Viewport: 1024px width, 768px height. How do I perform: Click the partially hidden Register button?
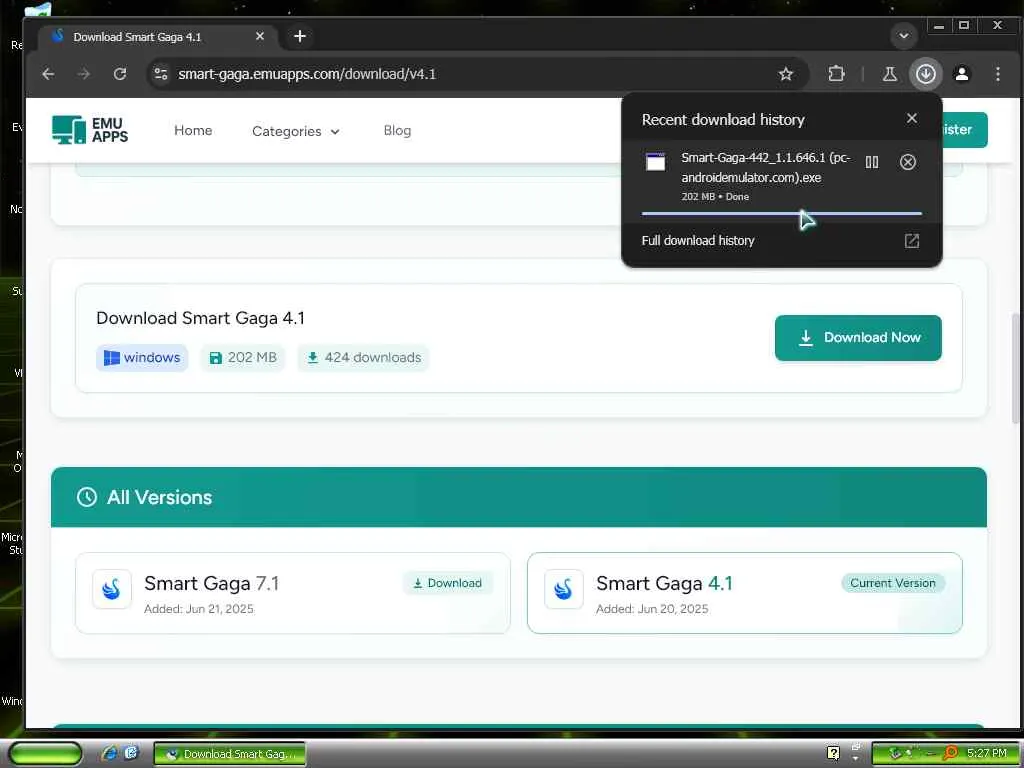965,129
